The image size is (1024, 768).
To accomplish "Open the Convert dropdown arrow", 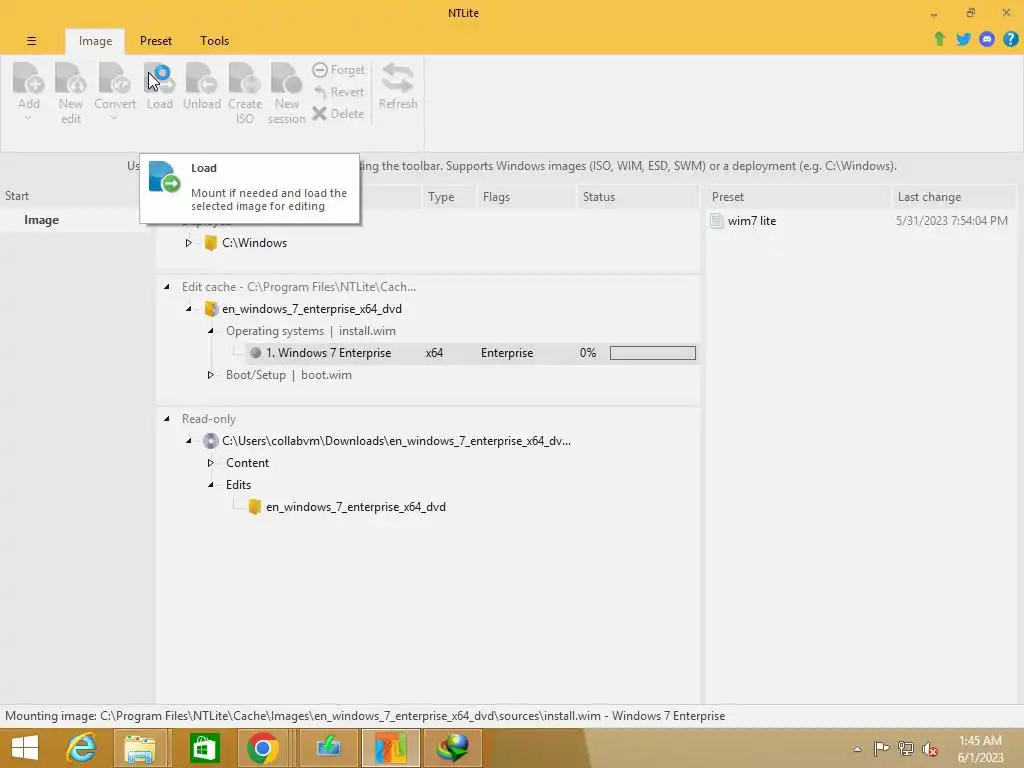I will coord(114,119).
